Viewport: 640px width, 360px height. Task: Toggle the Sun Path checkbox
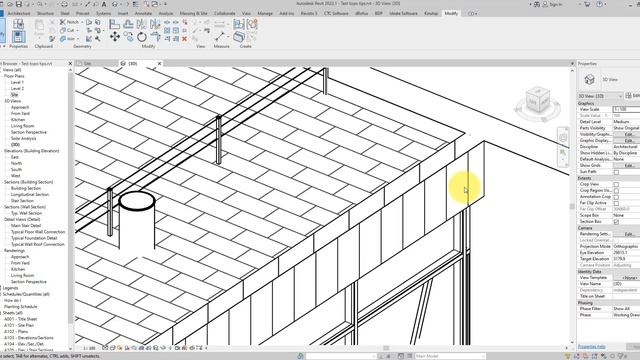[x=616, y=172]
